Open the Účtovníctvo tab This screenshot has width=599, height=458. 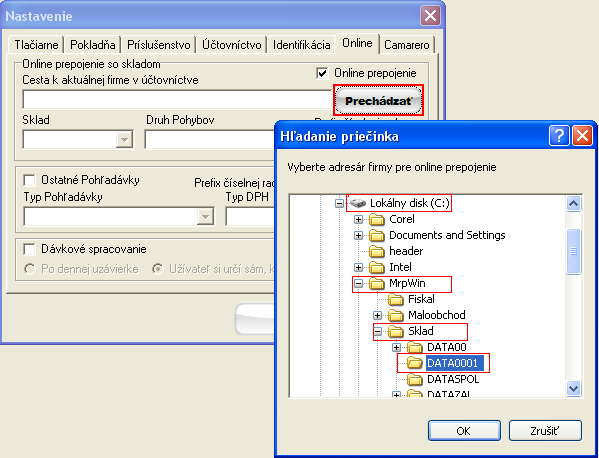232,45
